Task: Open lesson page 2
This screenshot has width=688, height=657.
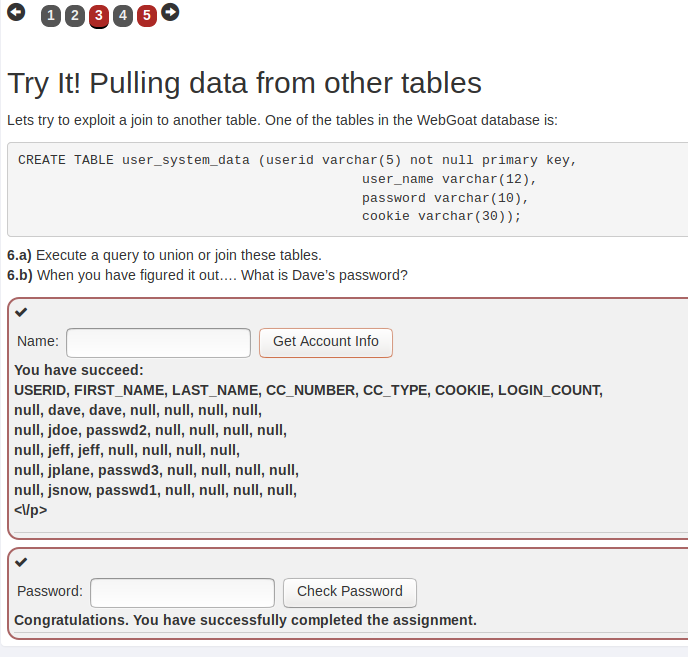Action: (75, 16)
